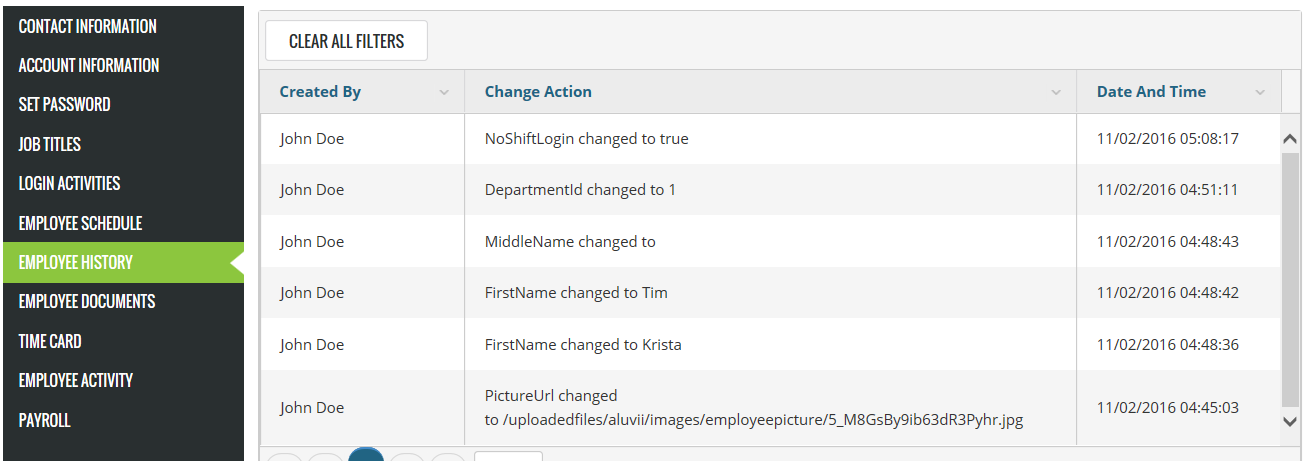Click the Clear All Filters button

coord(346,41)
